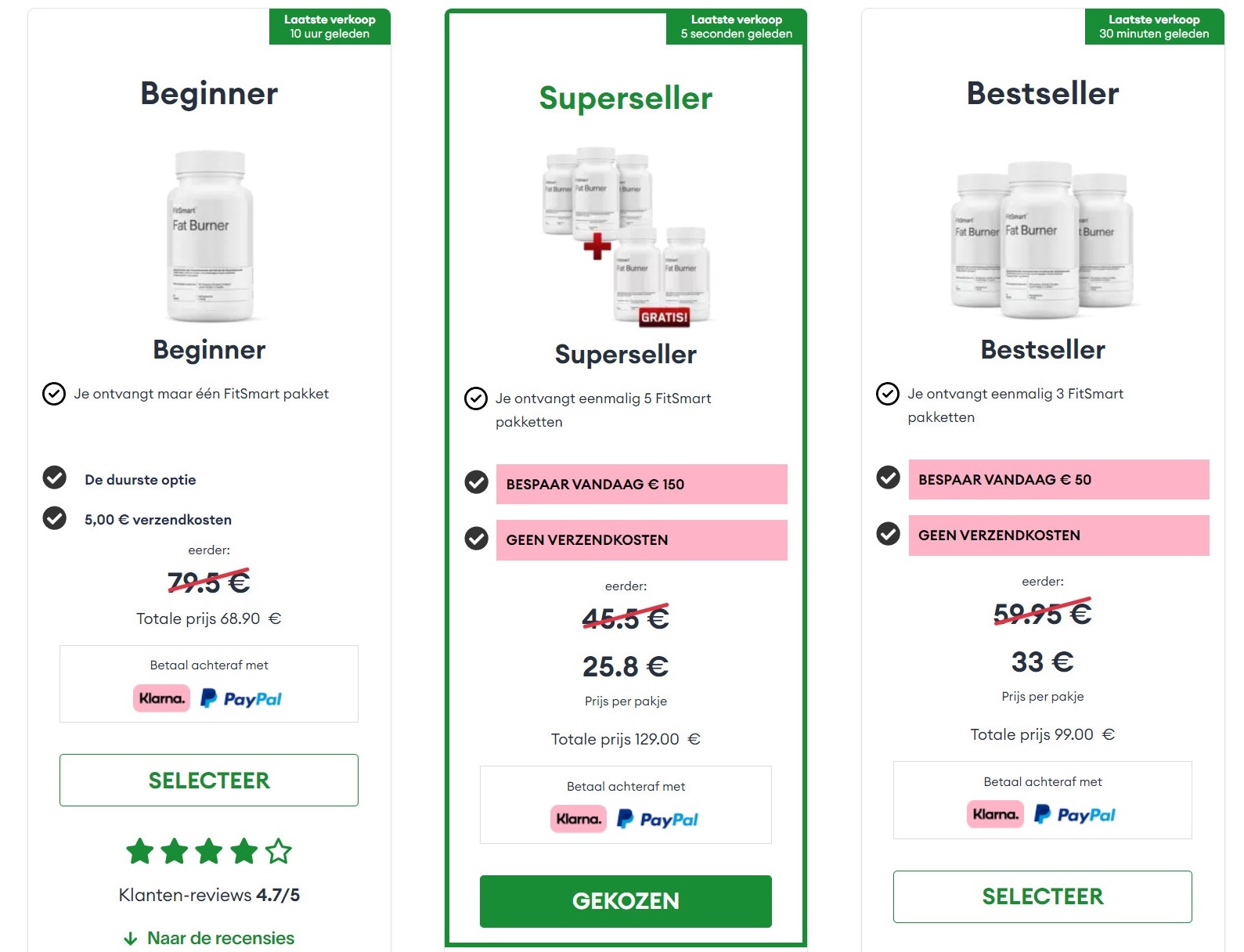Click the GEKOZEN button on Superseller
Image resolution: width=1244 pixels, height=952 pixels.
coord(625,900)
